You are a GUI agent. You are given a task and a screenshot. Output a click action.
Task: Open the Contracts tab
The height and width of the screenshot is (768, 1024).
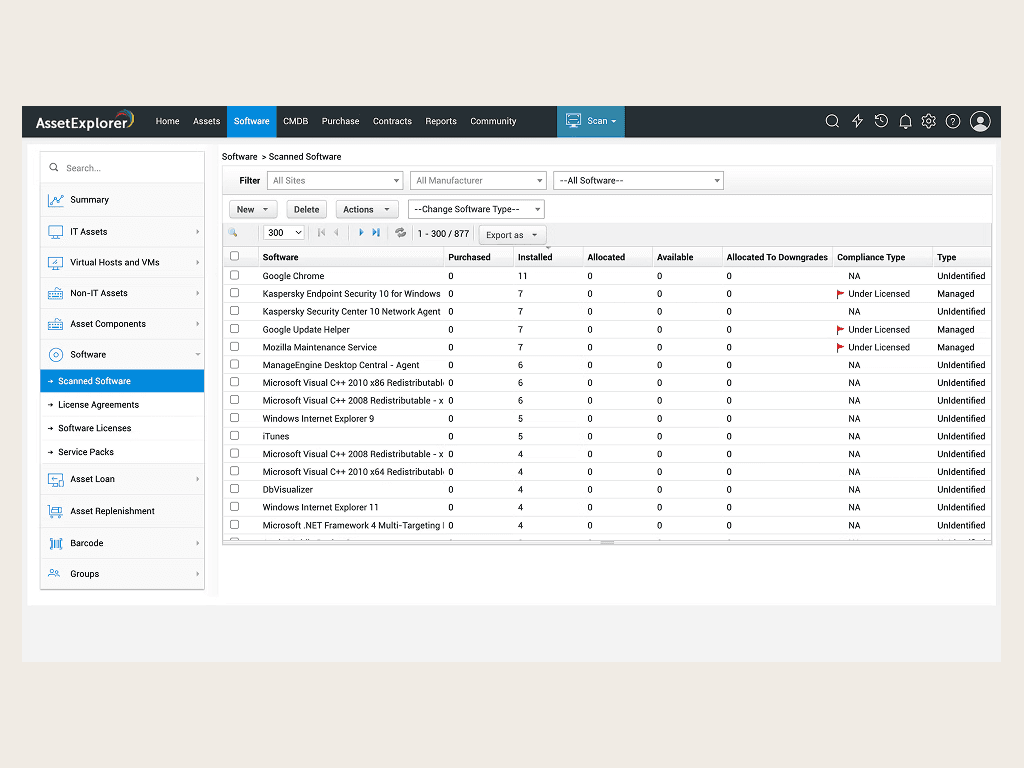[x=392, y=121]
